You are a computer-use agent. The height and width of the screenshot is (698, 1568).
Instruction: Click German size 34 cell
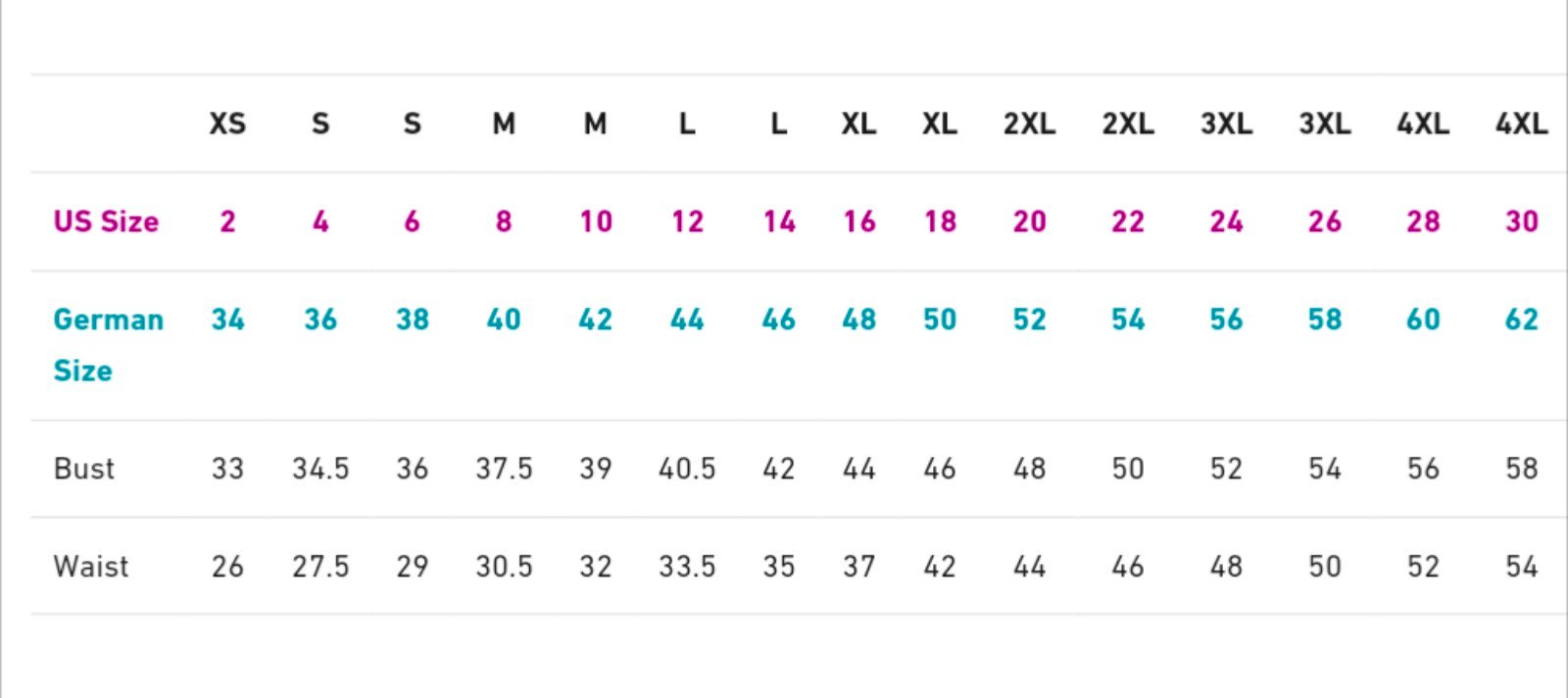pos(227,320)
